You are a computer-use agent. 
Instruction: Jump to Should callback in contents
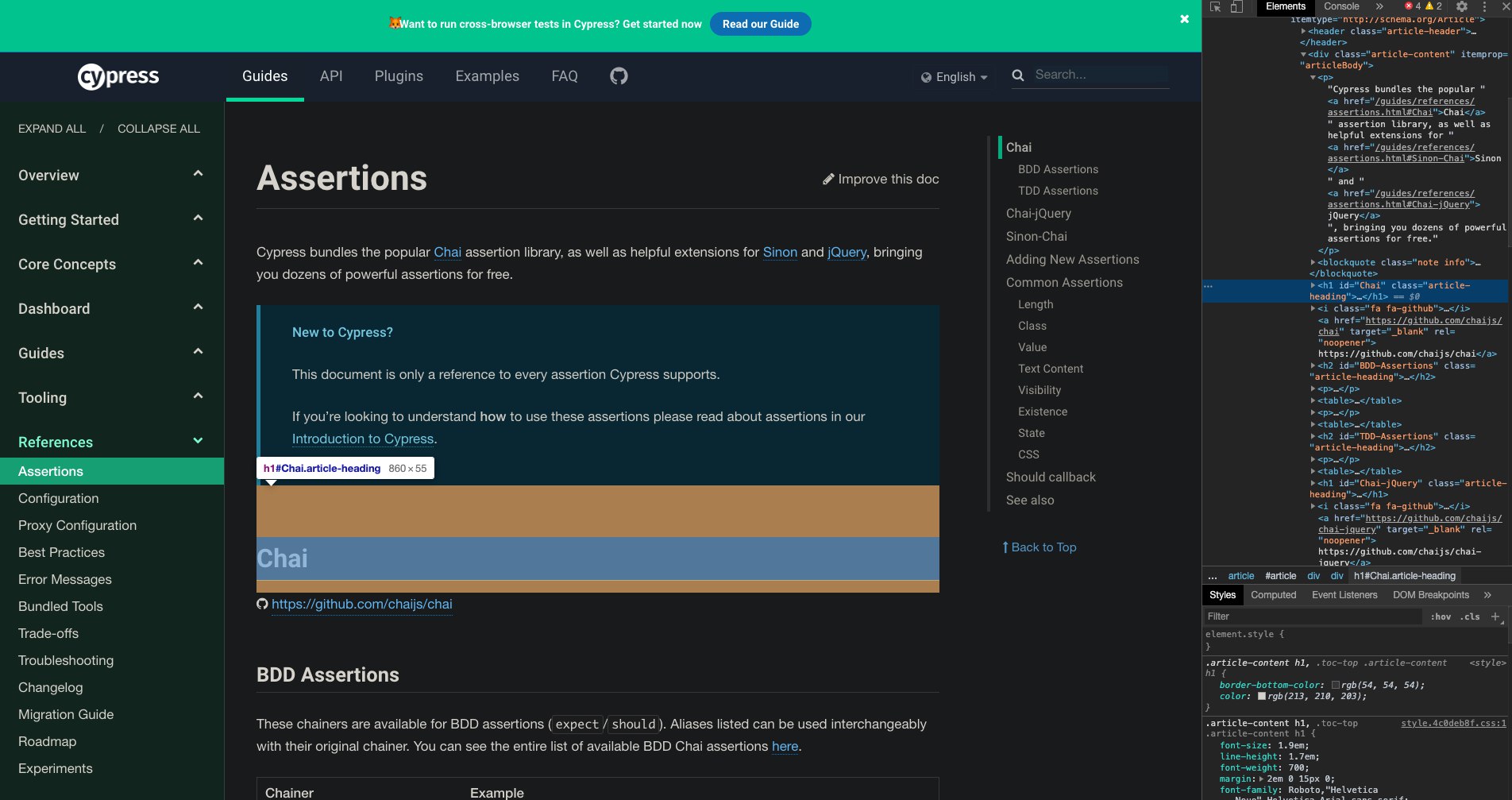(1051, 477)
